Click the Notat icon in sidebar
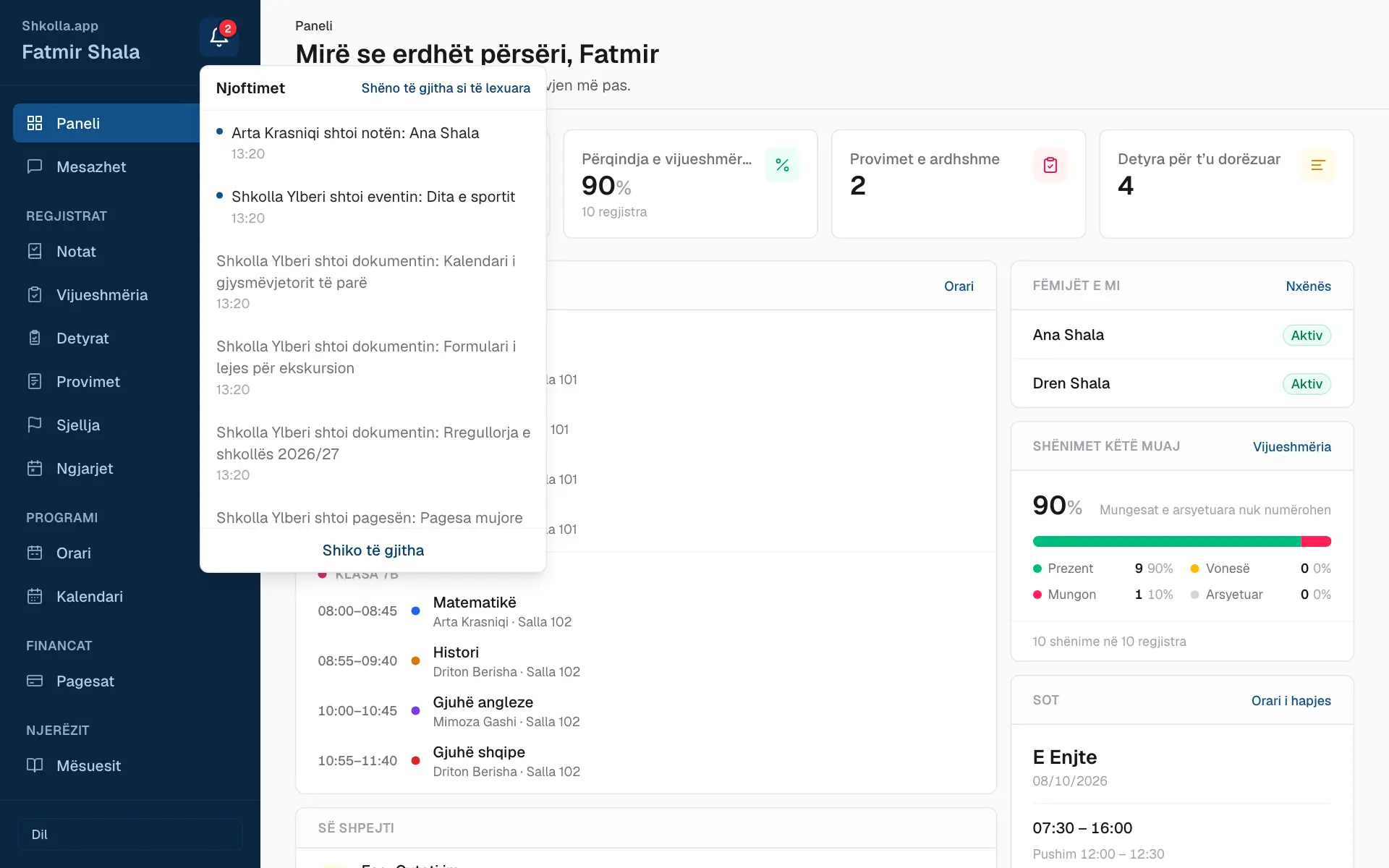This screenshot has width=1389, height=868. pyautogui.click(x=35, y=251)
